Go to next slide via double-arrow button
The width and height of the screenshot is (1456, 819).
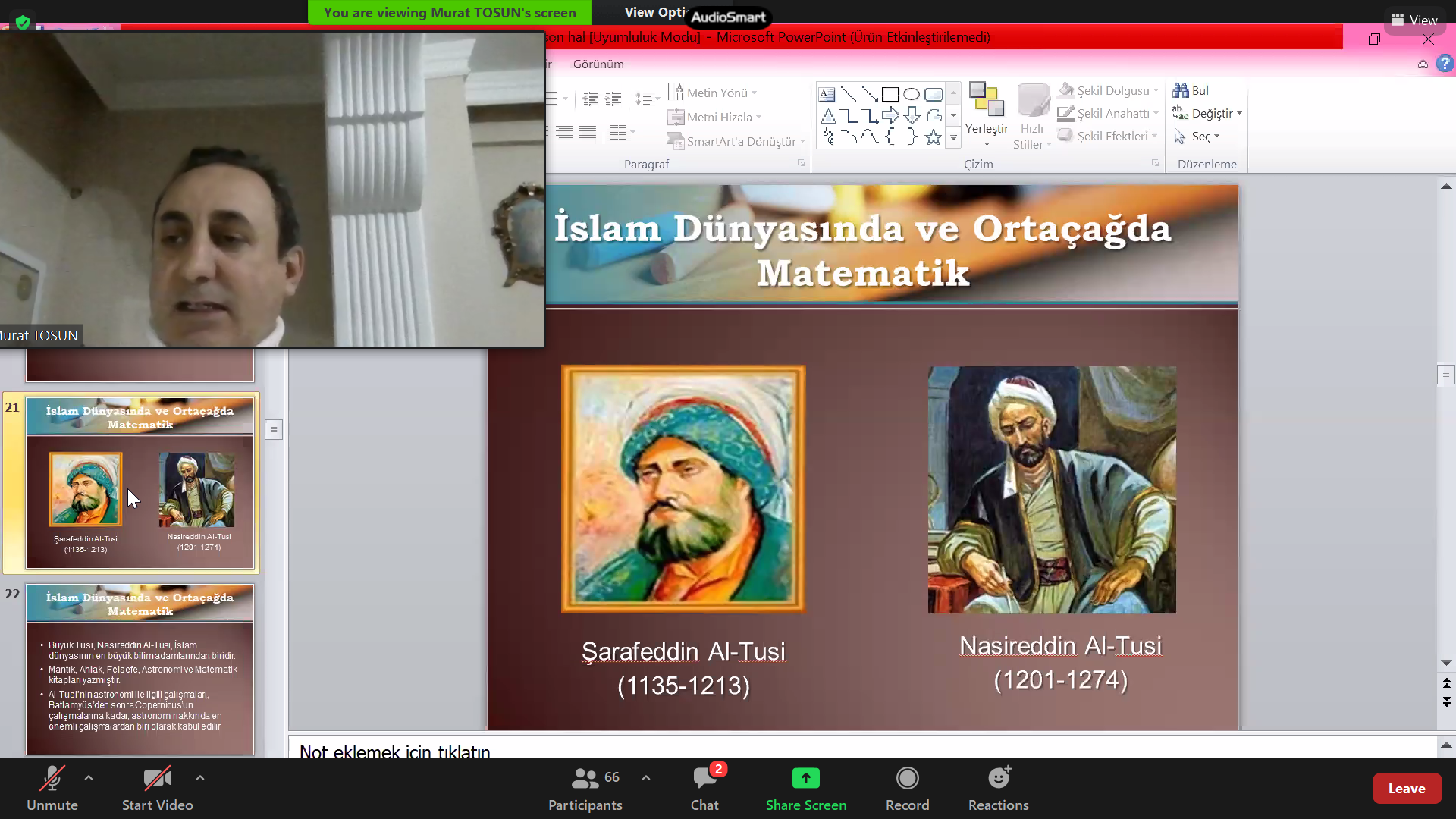coord(1446,702)
